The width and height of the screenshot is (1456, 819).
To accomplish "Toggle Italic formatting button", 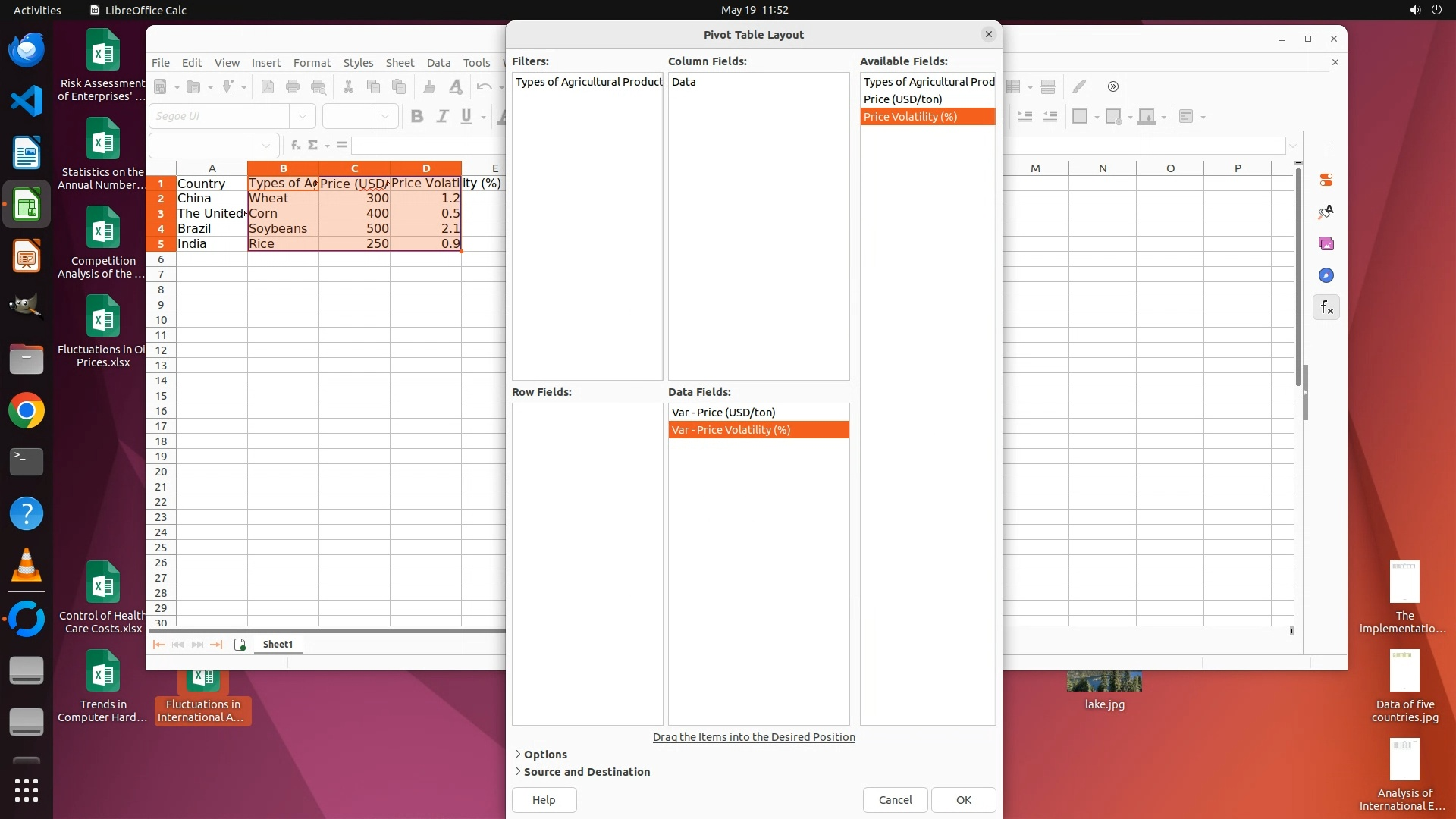I will tap(442, 116).
